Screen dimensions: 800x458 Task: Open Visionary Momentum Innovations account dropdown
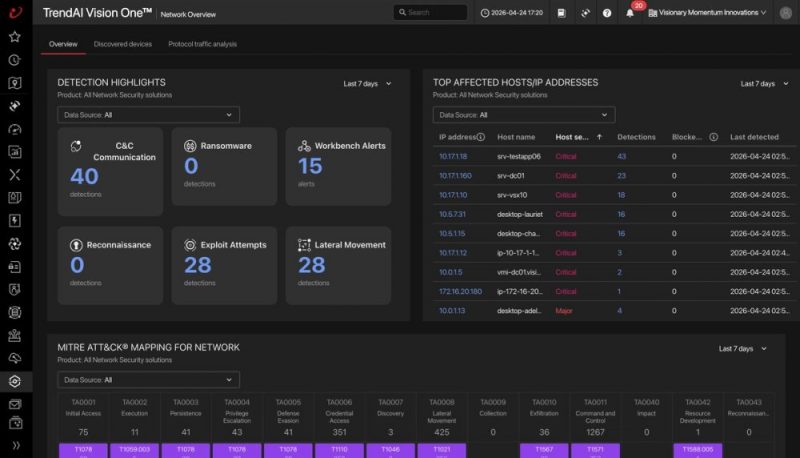click(x=707, y=13)
